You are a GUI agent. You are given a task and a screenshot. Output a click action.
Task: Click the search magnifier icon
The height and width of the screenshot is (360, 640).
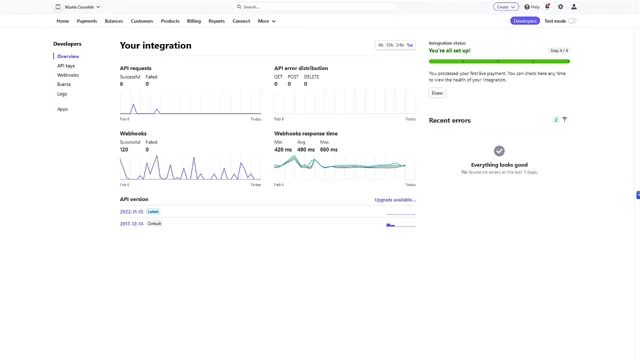click(x=239, y=7)
